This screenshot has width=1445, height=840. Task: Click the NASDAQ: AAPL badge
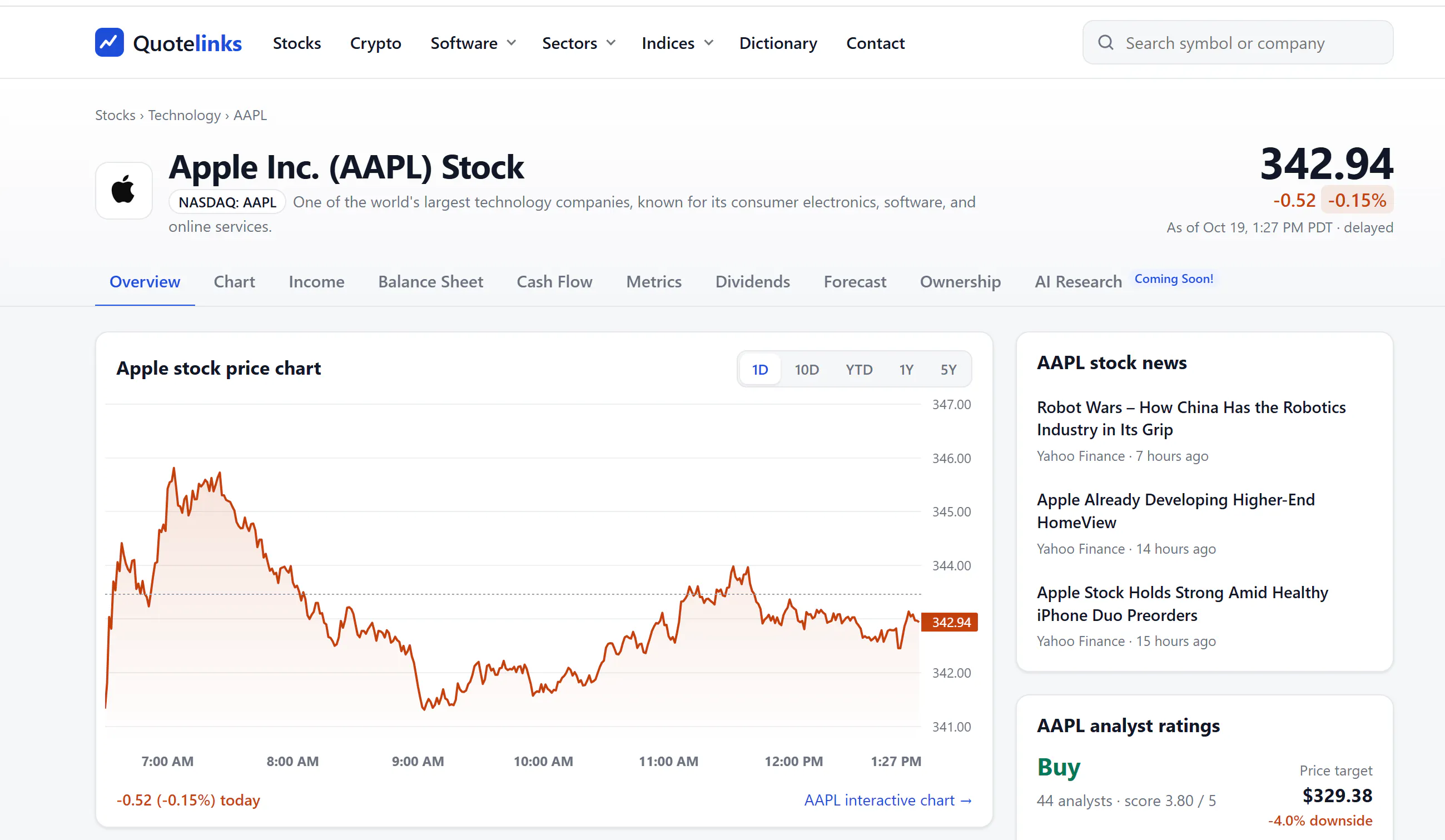point(227,202)
